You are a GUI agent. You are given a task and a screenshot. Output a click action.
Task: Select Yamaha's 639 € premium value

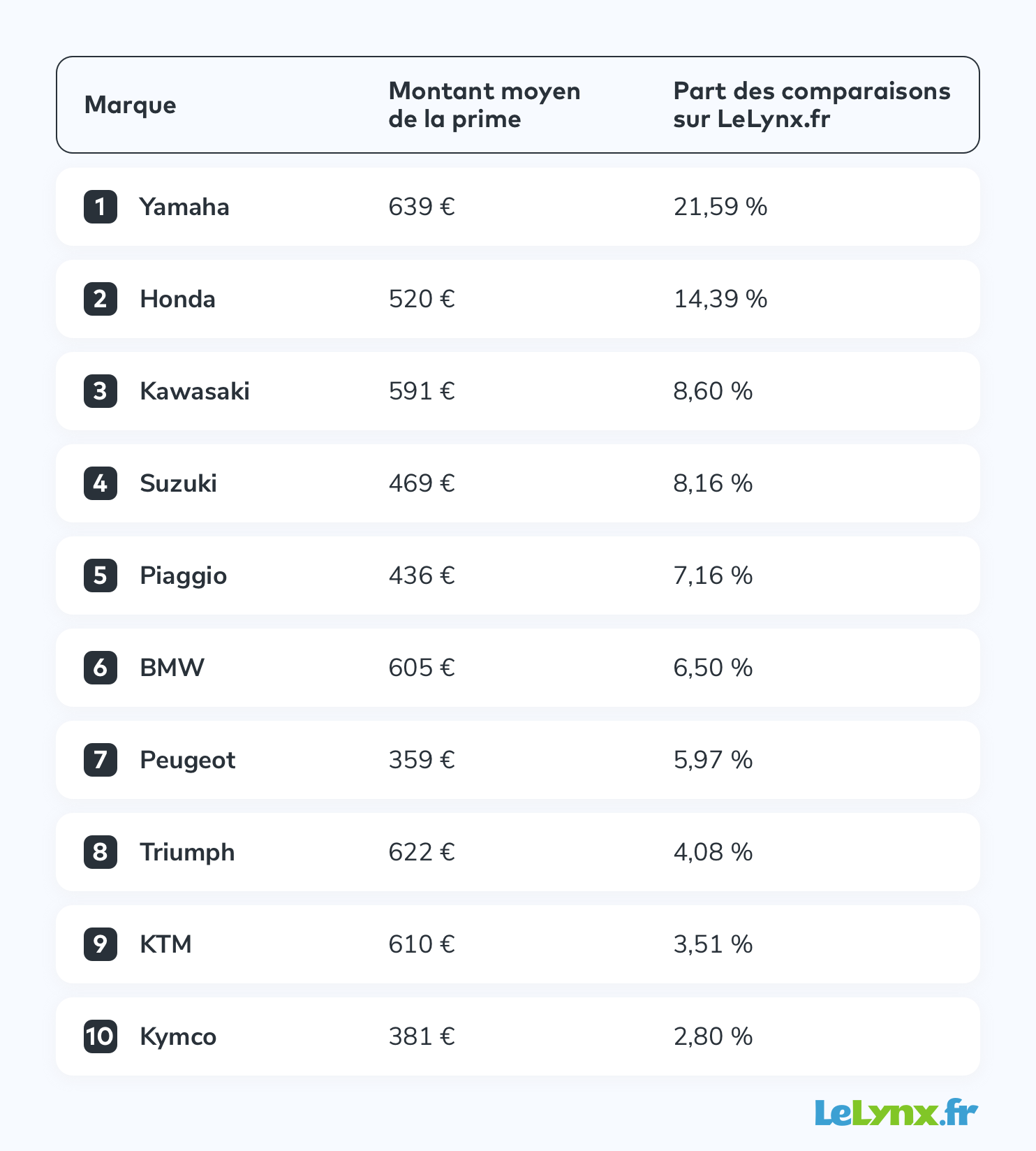[x=422, y=207]
